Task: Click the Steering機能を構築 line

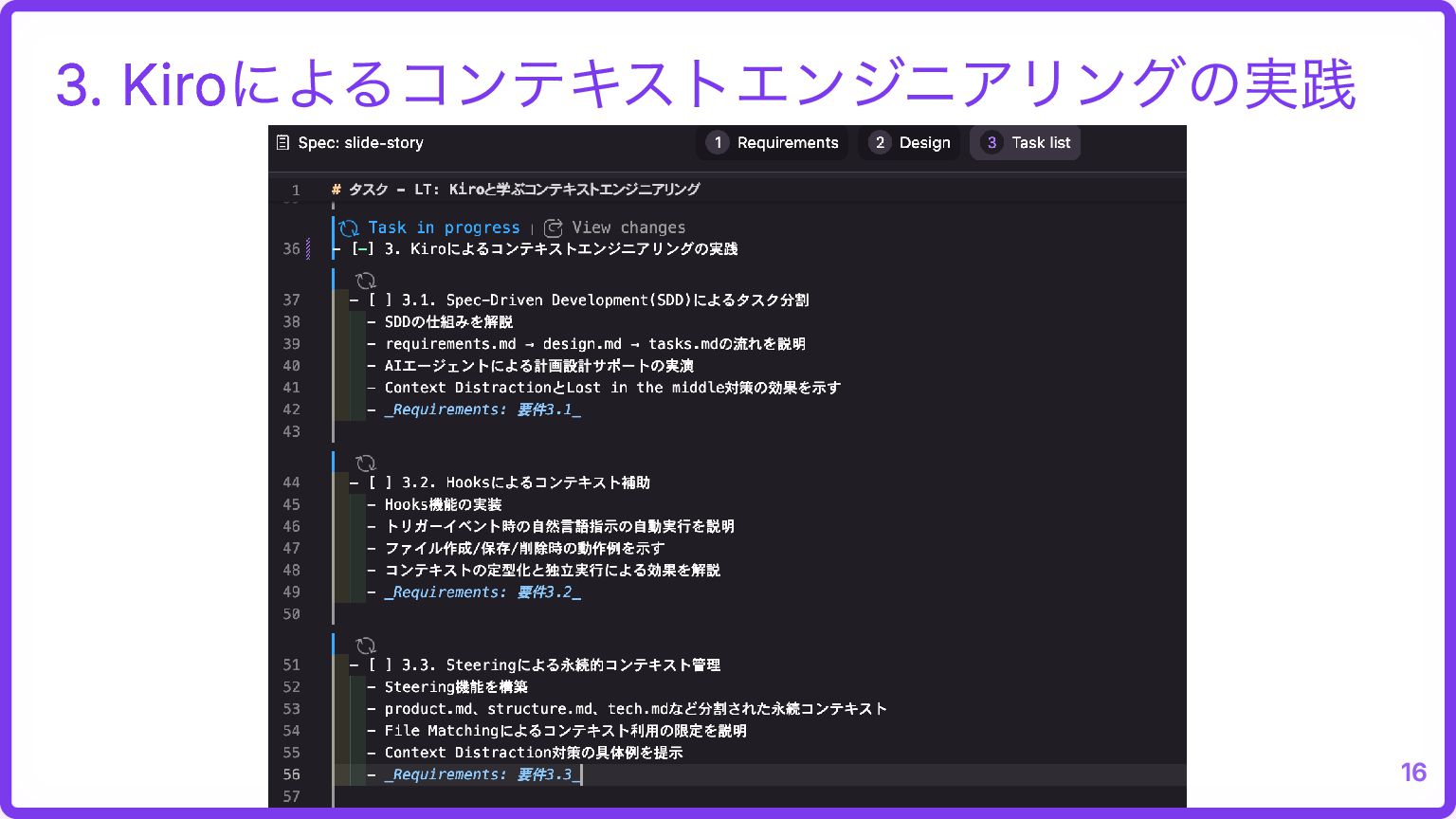Action: (x=456, y=687)
